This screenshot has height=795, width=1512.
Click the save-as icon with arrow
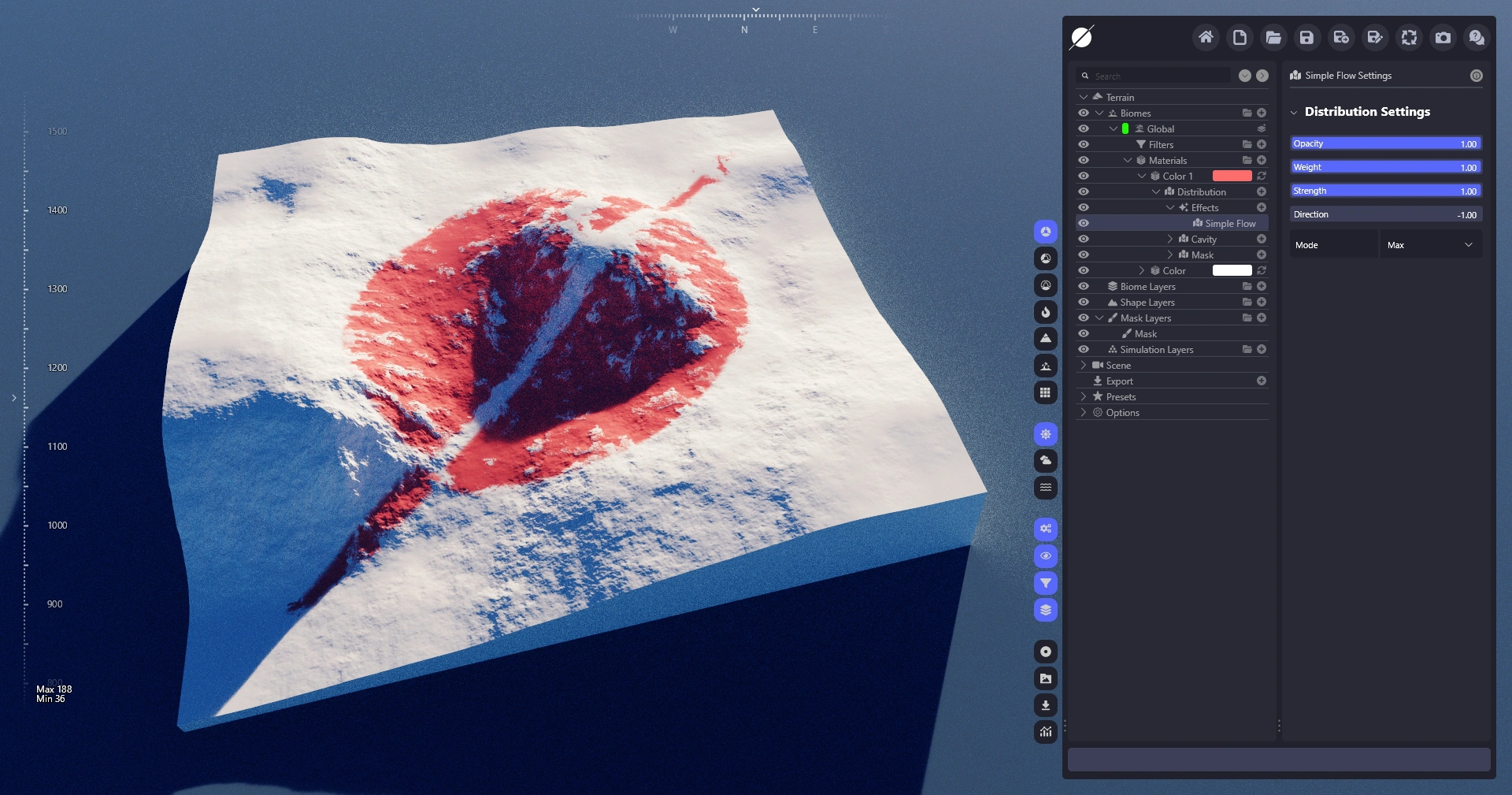1341,37
